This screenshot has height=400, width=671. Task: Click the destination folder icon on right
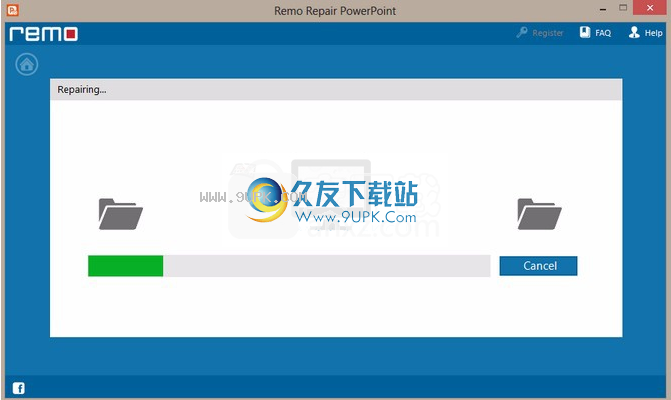click(539, 214)
